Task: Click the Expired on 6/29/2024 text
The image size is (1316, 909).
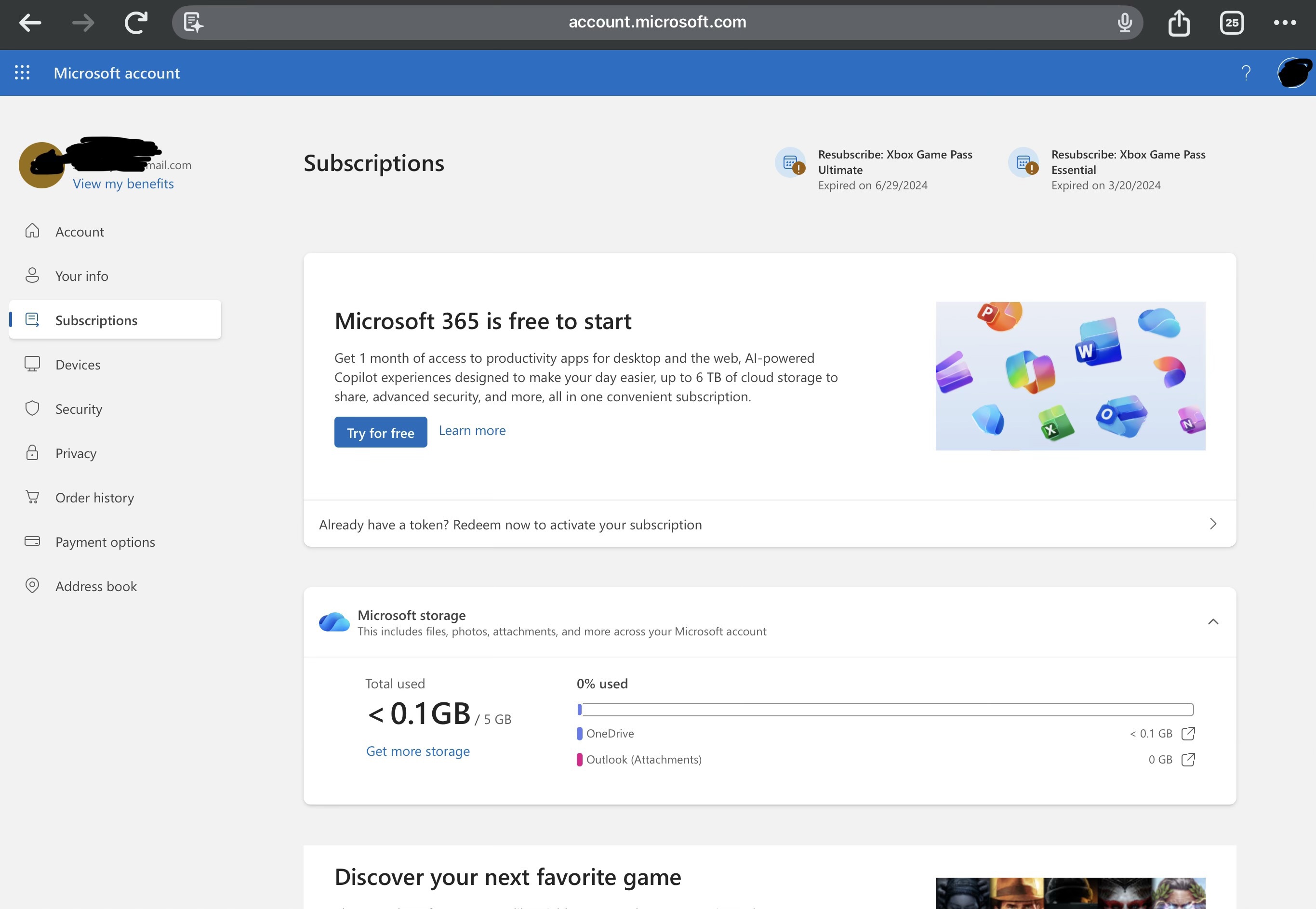Action: tap(873, 185)
